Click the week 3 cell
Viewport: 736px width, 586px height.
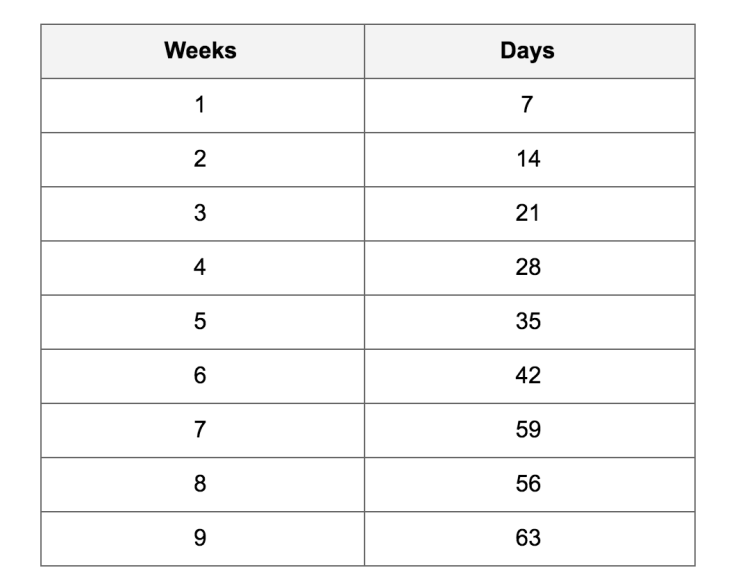click(203, 214)
